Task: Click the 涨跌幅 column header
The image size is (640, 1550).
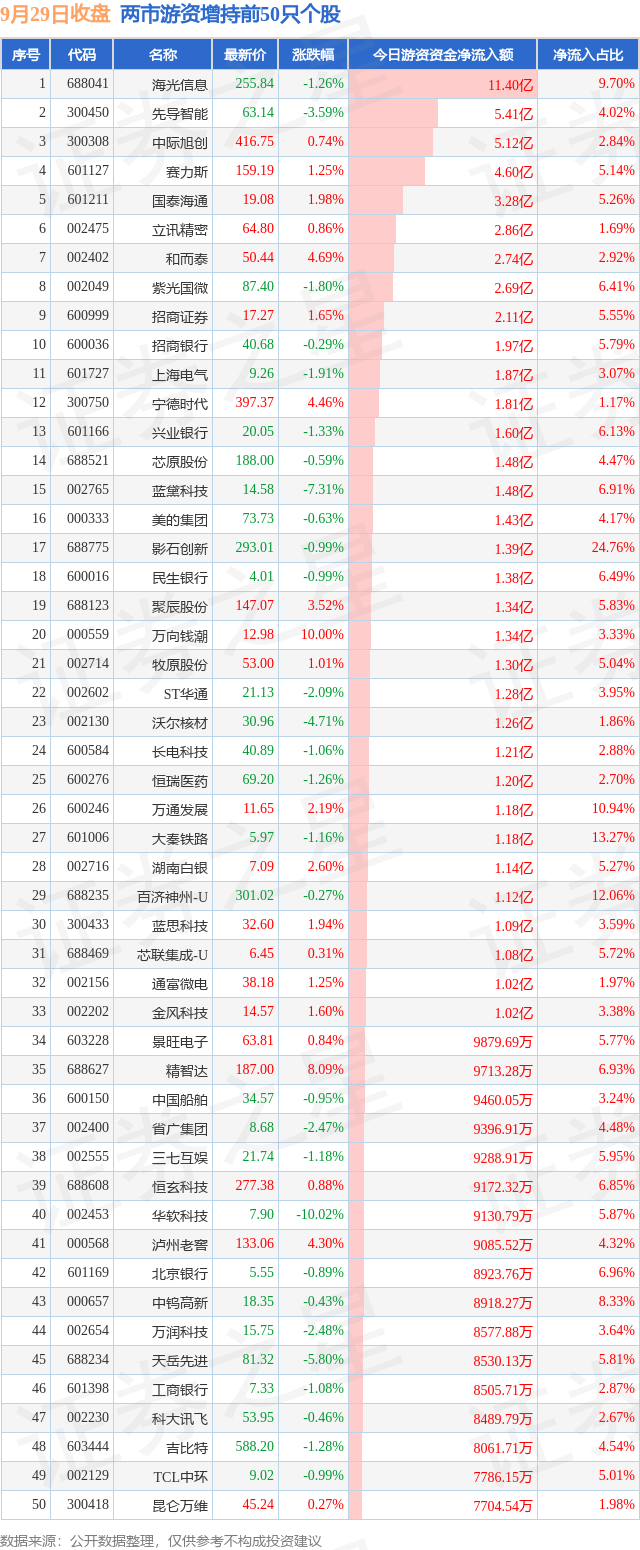Action: tap(313, 55)
